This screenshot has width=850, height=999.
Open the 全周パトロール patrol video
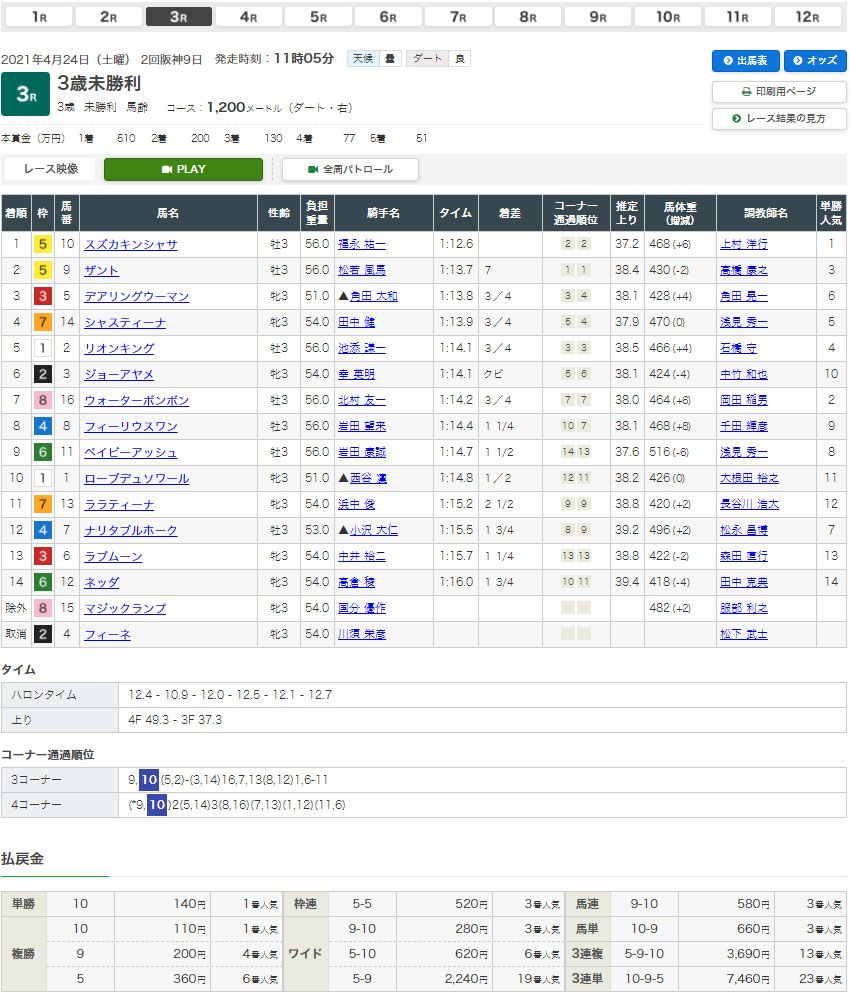[x=350, y=169]
